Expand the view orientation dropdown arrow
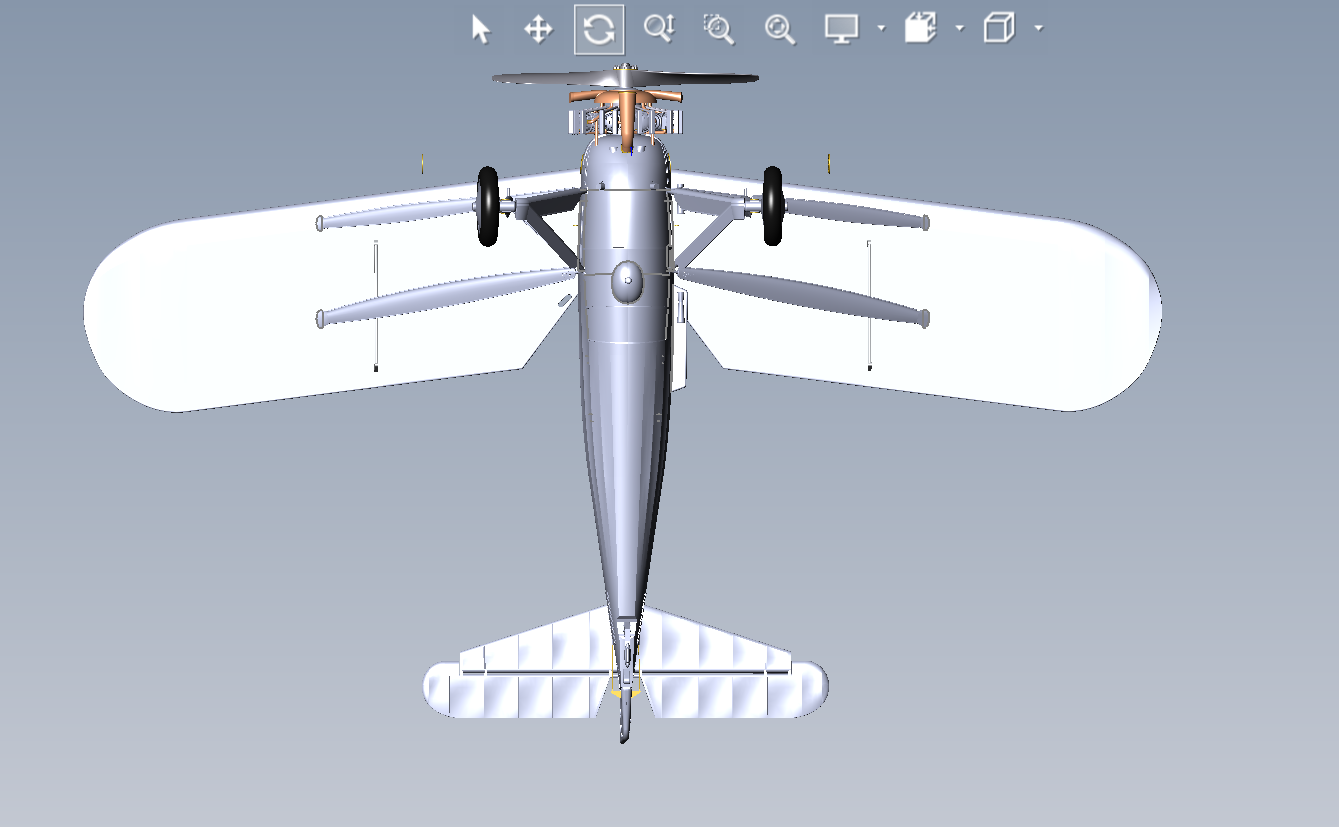Screen dimensions: 1339x827 (x=1038, y=29)
